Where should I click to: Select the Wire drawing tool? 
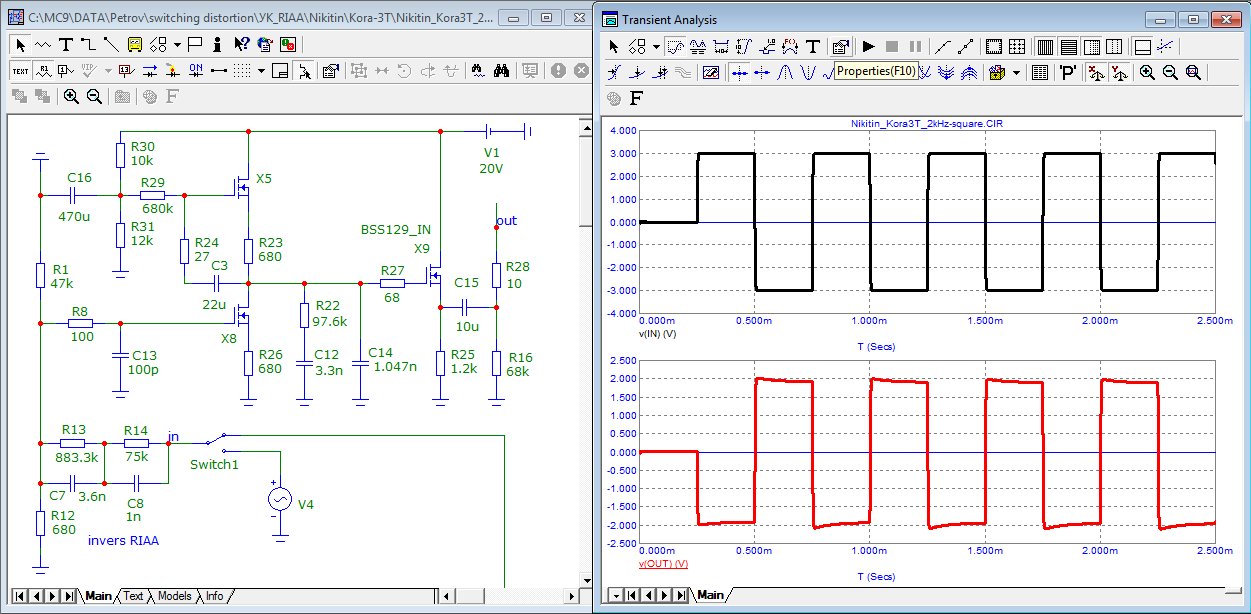[x=88, y=44]
